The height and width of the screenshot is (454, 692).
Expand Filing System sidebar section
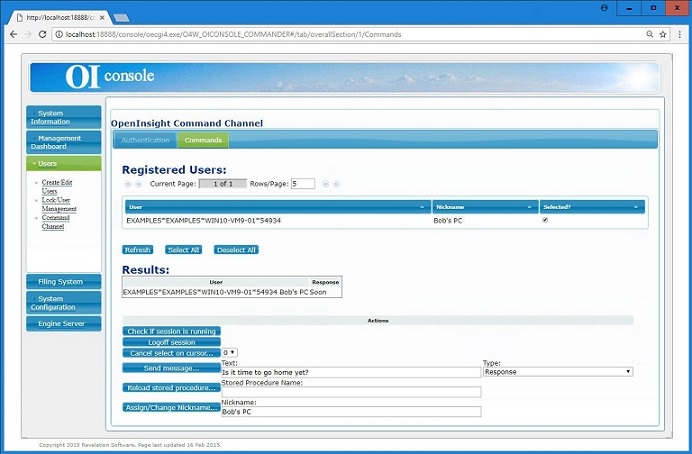[x=64, y=281]
